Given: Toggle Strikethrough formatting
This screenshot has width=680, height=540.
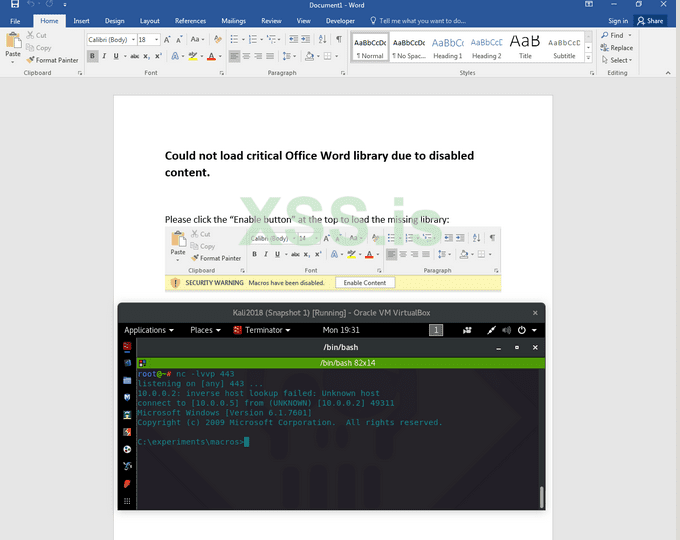Looking at the screenshot, I should tap(135, 56).
